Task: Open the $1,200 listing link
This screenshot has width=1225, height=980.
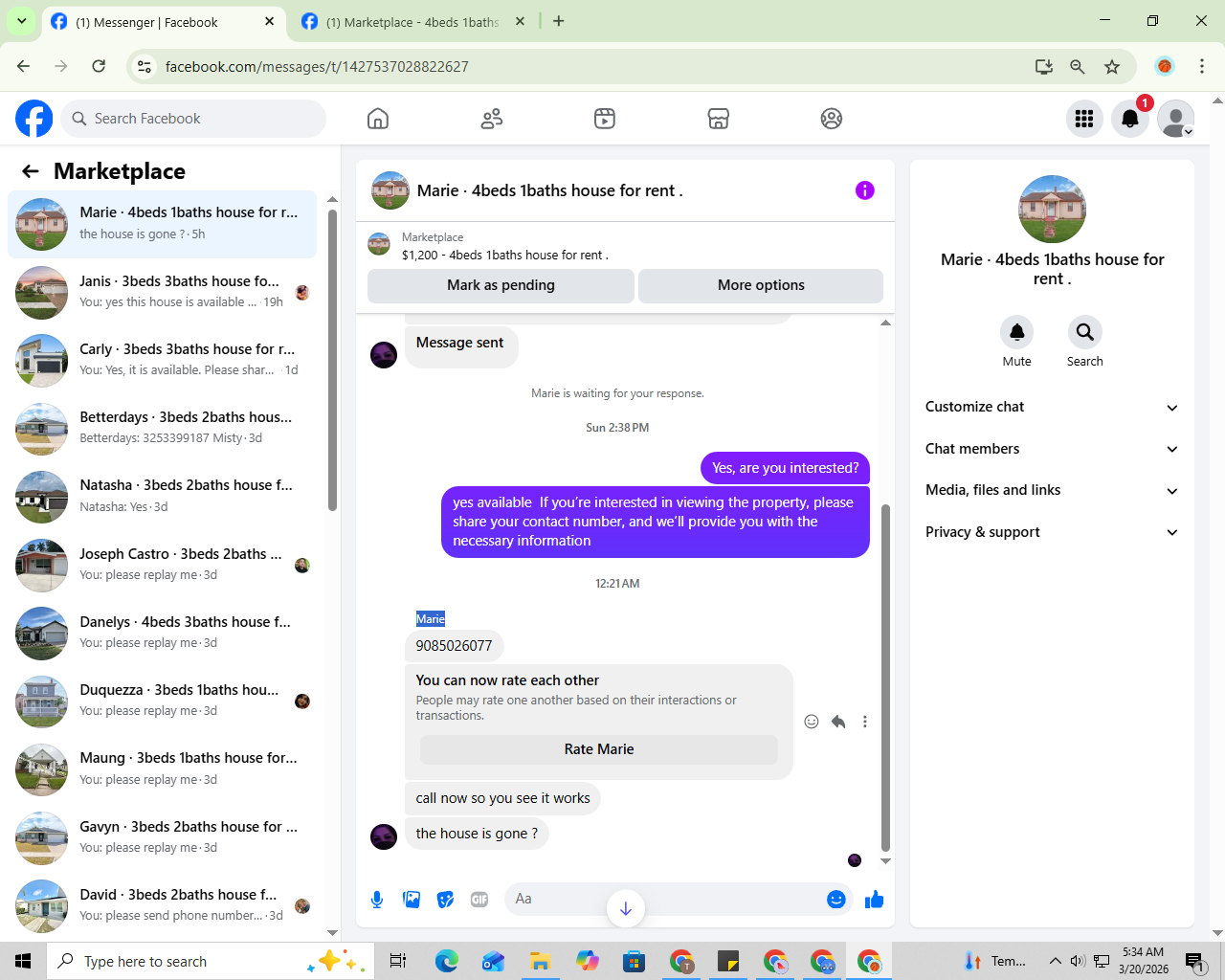Action: pos(505,256)
